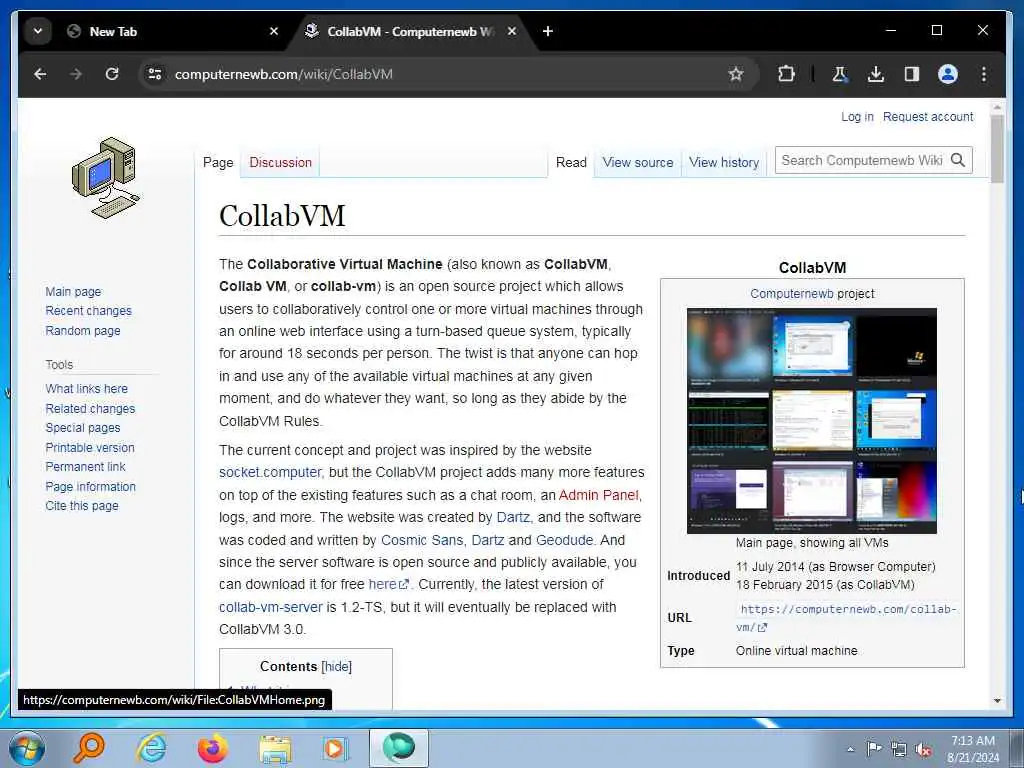Open the Geodude link
This screenshot has height=768, width=1024.
coord(564,540)
